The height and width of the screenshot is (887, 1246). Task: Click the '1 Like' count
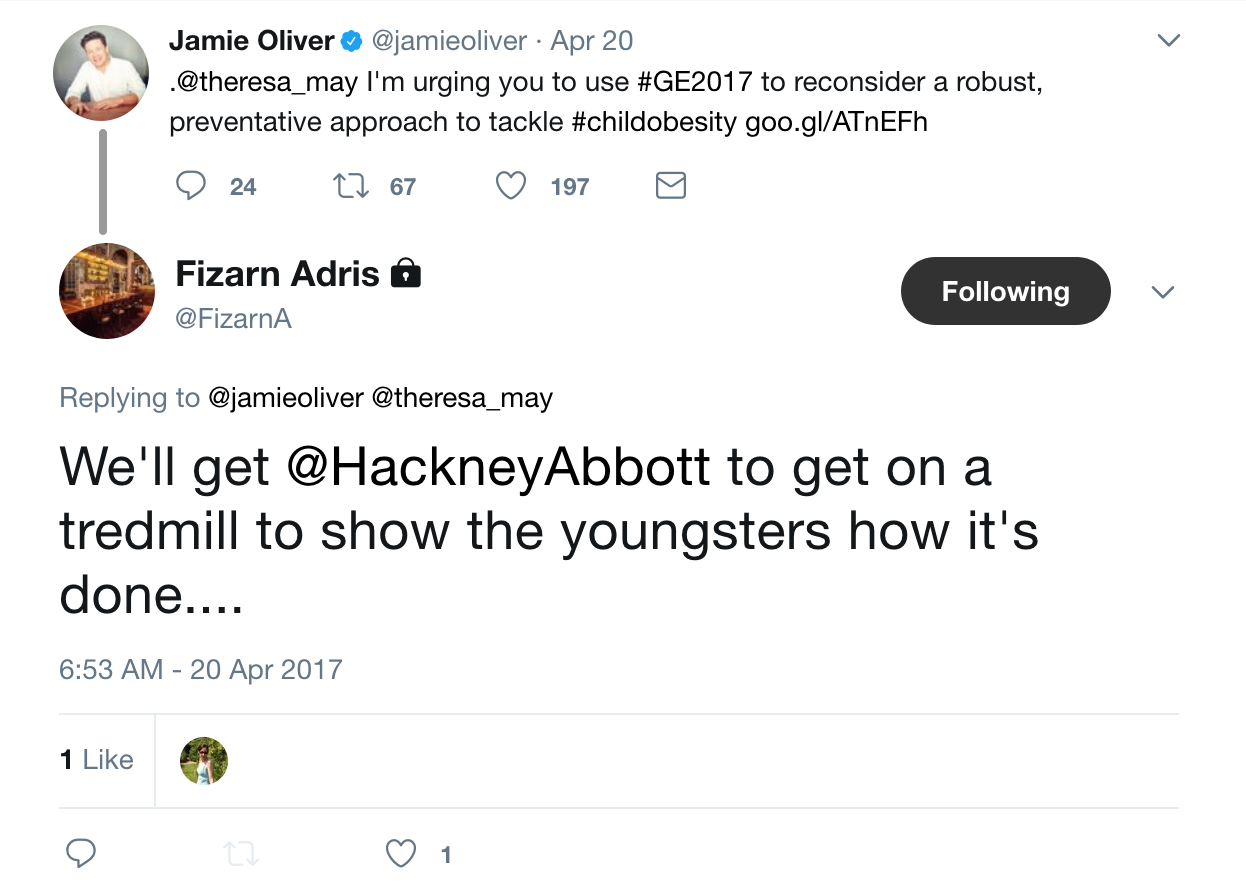pyautogui.click(x=97, y=760)
